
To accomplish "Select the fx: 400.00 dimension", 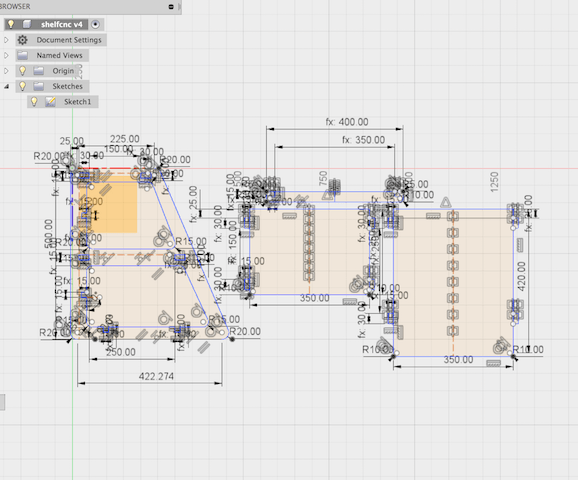I will click(x=347, y=122).
